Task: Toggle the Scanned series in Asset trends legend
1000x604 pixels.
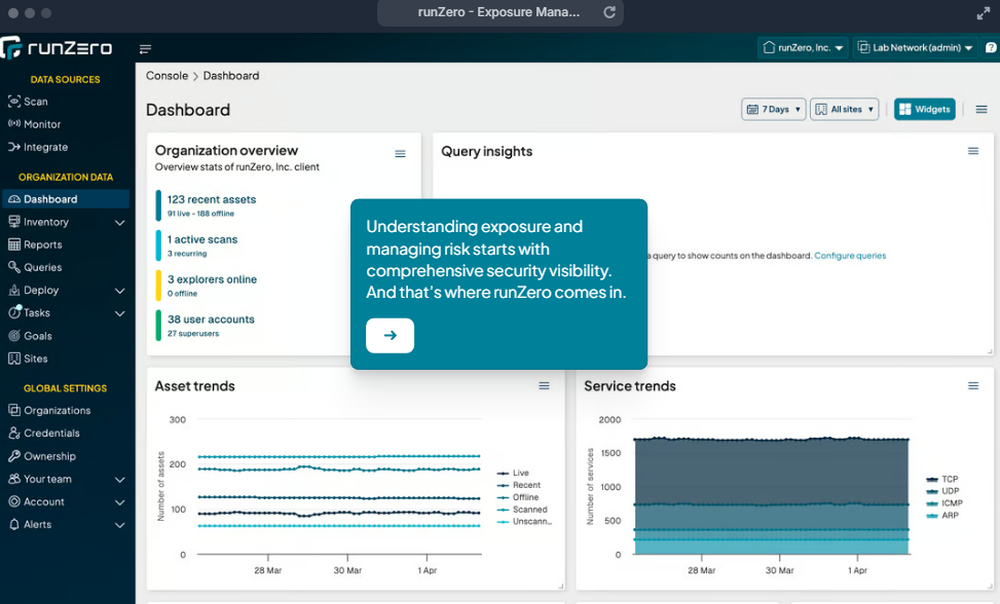Action: (522, 510)
